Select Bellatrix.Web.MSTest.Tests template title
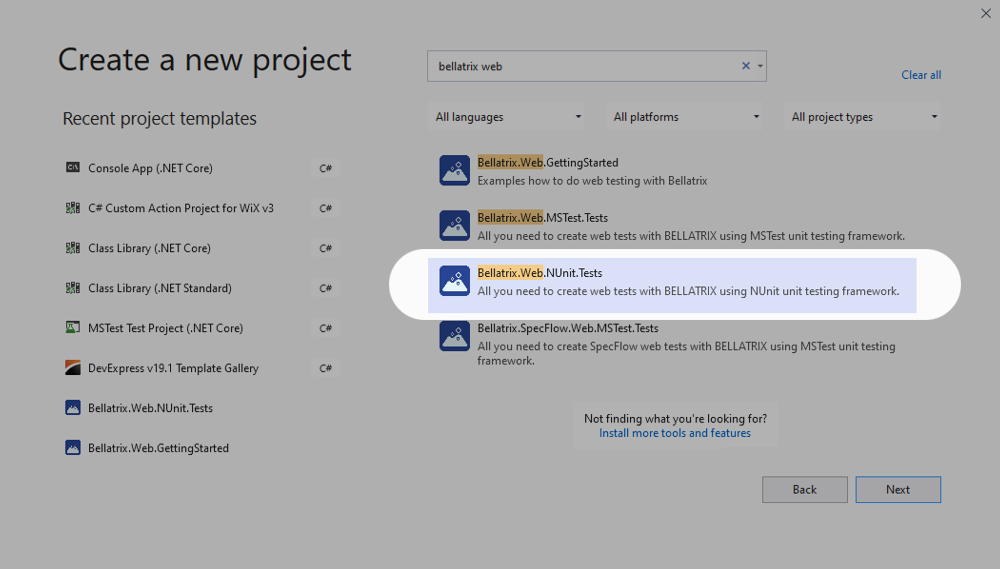This screenshot has height=569, width=1000. [x=543, y=218]
